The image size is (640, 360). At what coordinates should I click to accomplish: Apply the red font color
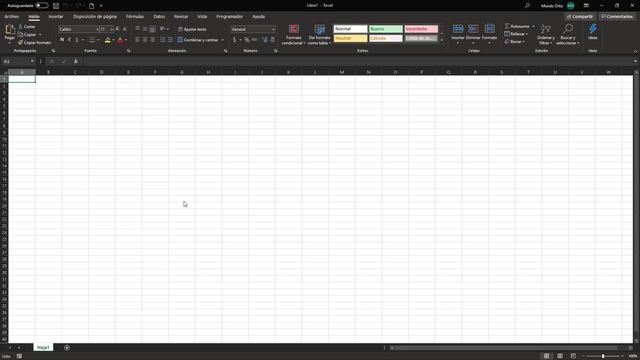point(120,40)
